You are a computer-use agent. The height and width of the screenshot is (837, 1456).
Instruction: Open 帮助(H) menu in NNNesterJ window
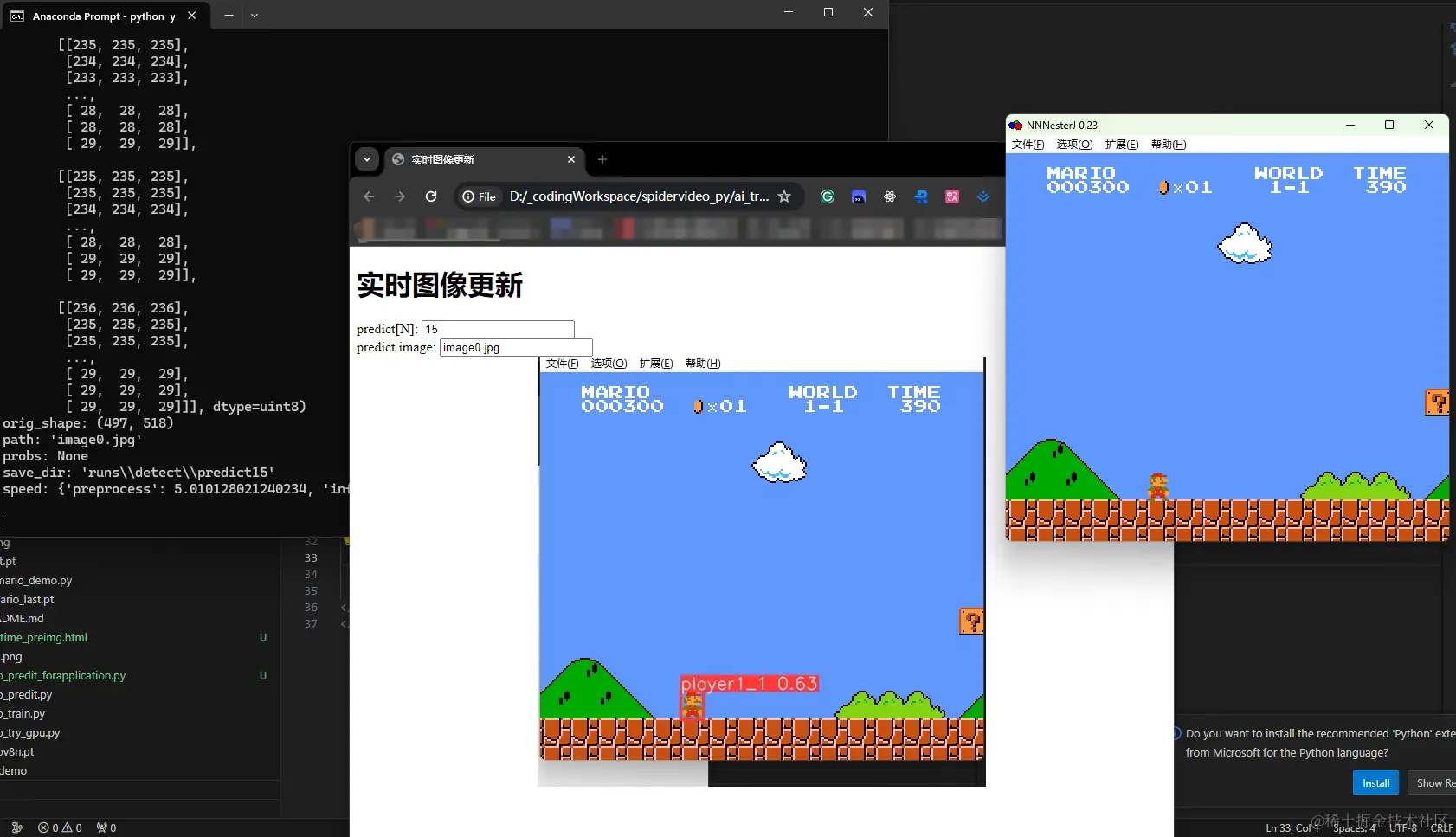click(1169, 145)
